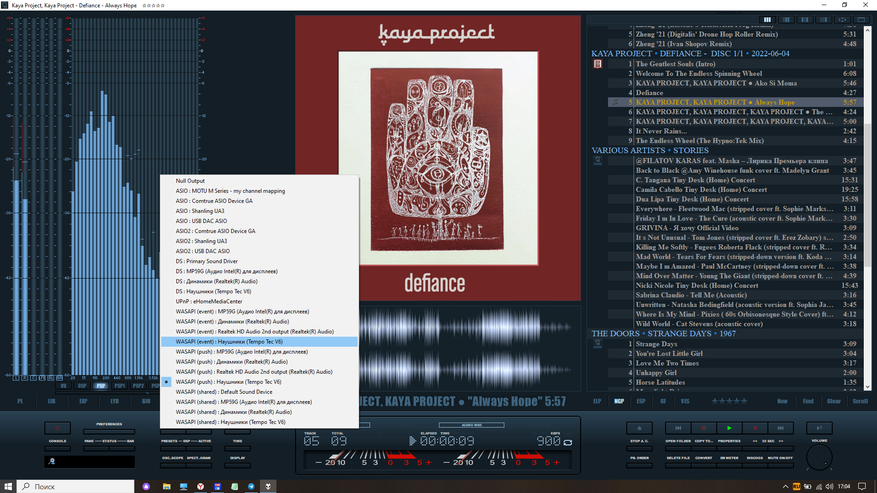Click the Console button

pyautogui.click(x=57, y=448)
